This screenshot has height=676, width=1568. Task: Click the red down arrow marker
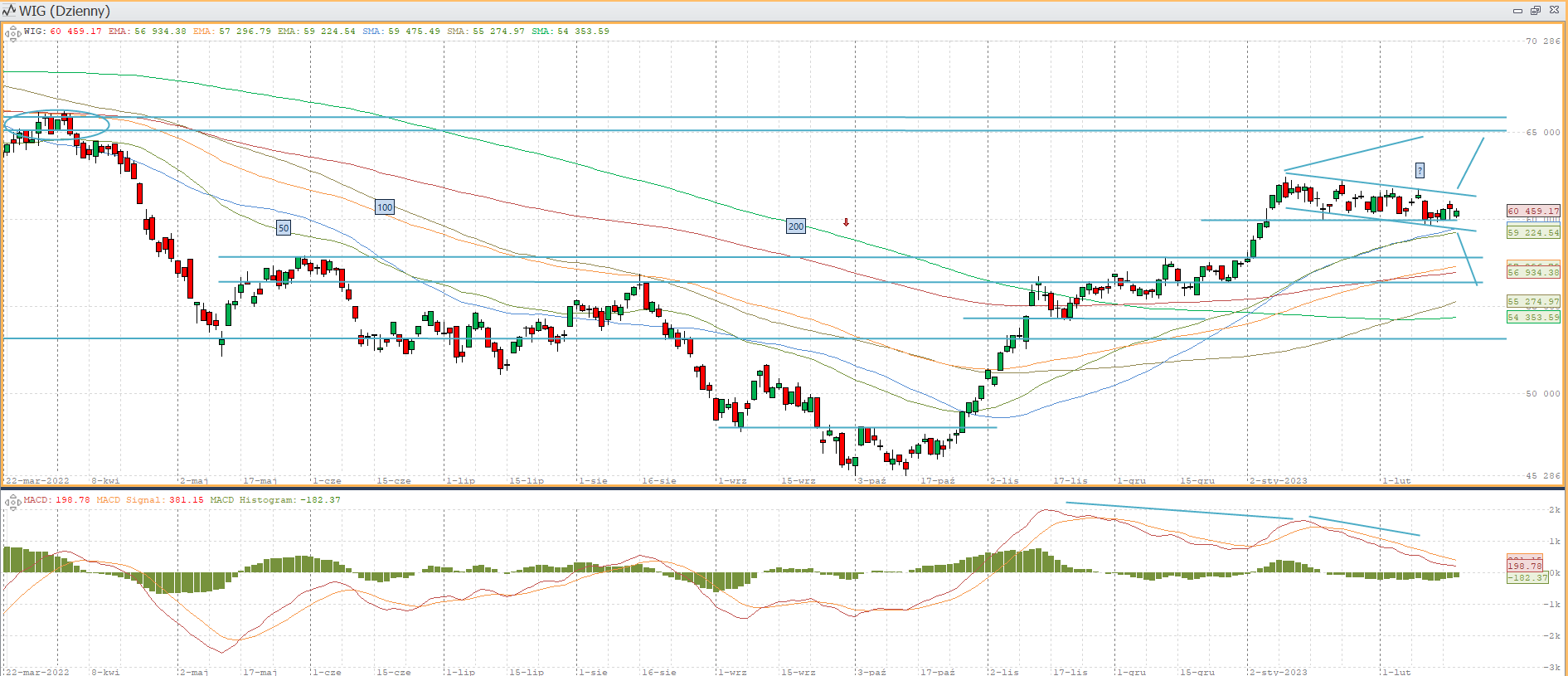[x=846, y=222]
